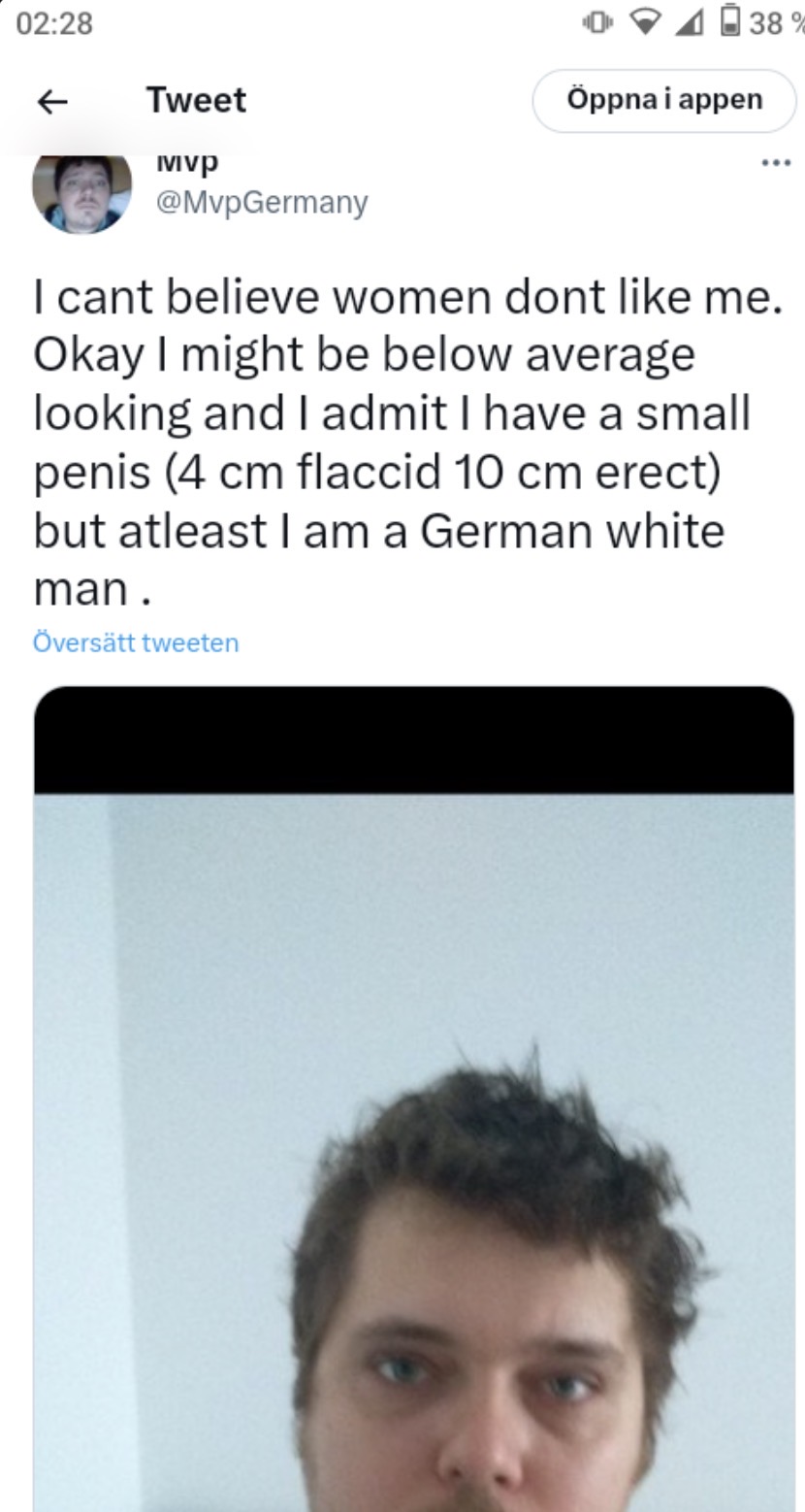Open the @MvpGermany handle
Screen dimensions: 805x1512
point(261,203)
